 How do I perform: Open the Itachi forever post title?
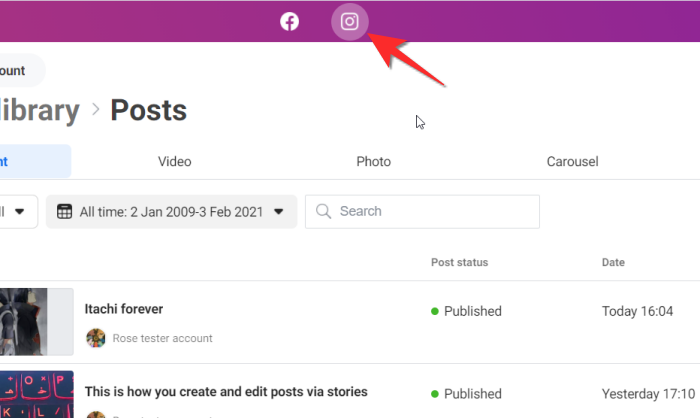click(124, 309)
